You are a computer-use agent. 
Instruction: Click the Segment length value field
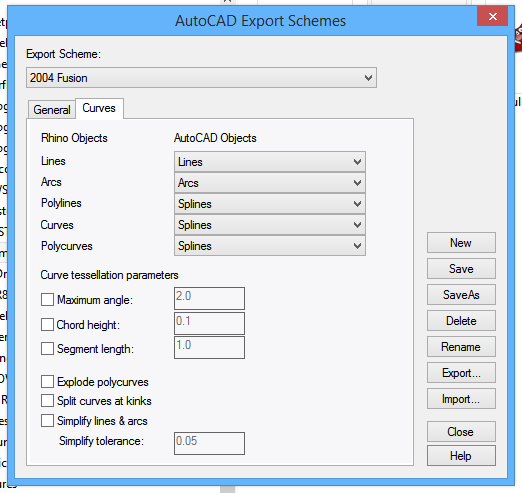(x=209, y=348)
